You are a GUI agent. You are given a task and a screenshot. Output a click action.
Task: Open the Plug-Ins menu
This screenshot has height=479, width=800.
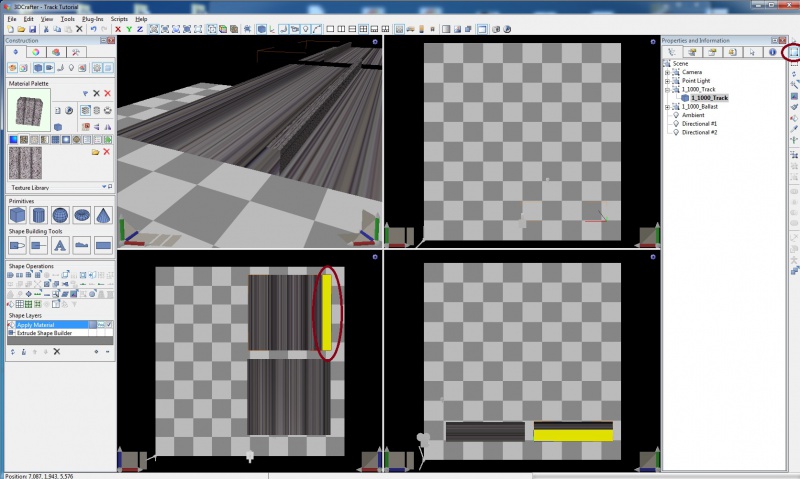tap(92, 19)
